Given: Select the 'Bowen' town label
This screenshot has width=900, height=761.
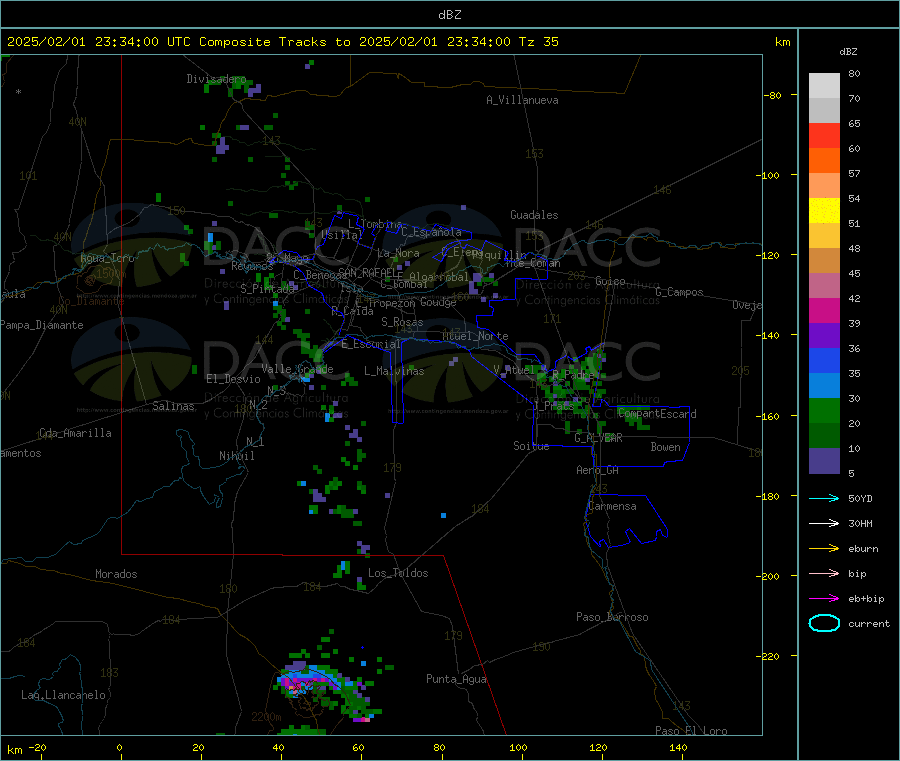Looking at the screenshot, I should click(666, 447).
